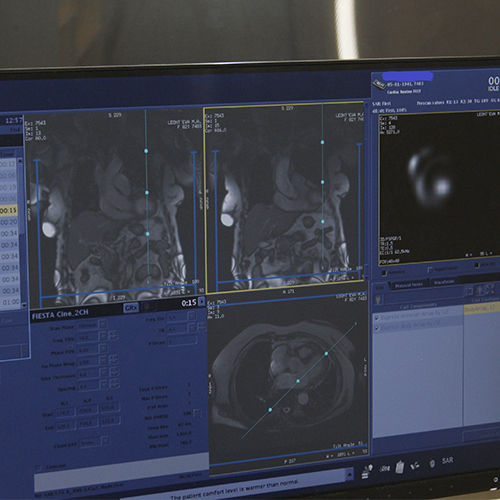Click the expand-arrows icon above Coil Configuration
This screenshot has width=500, height=500.
(490, 289)
